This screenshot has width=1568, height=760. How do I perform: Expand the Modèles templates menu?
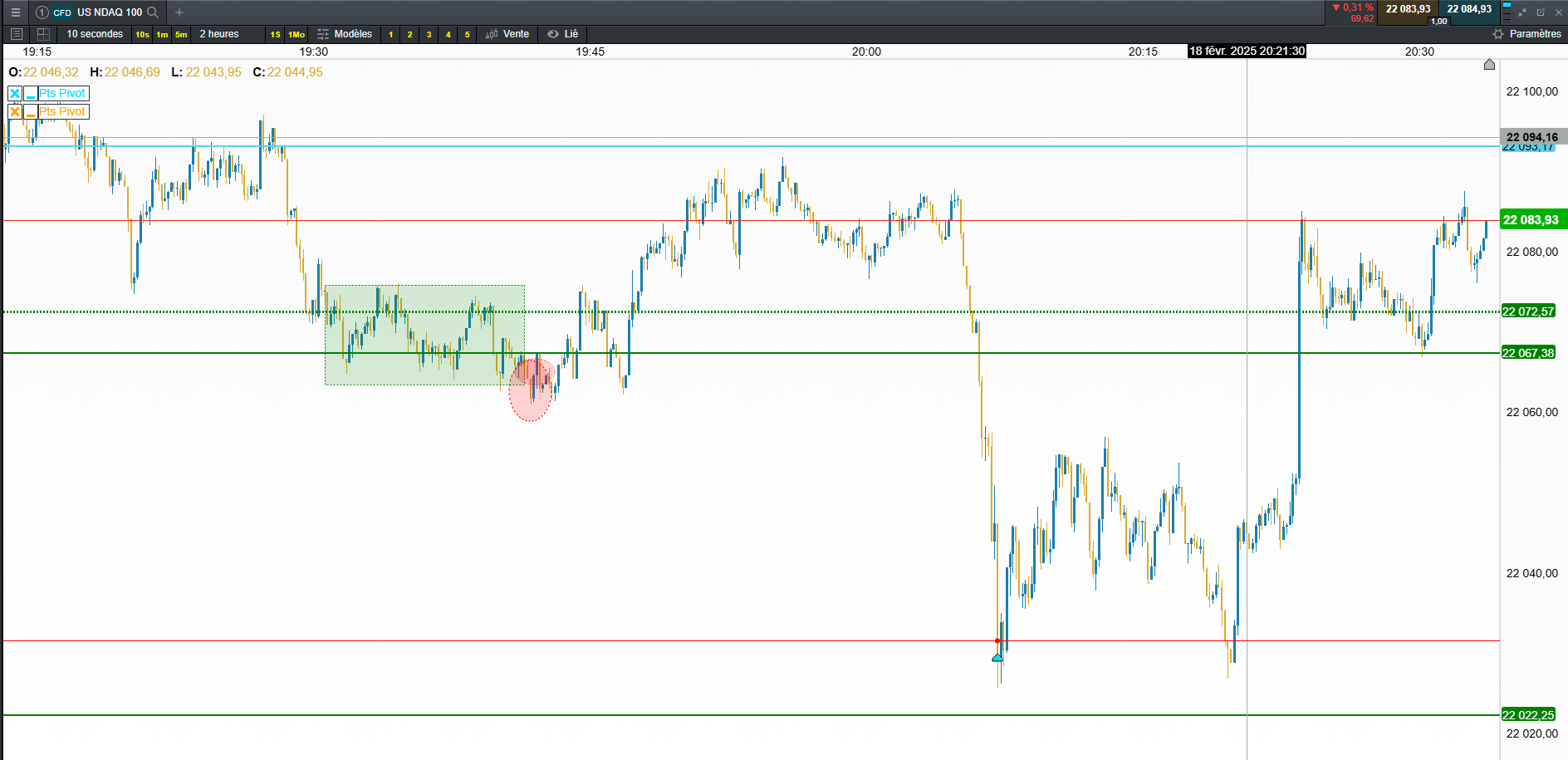(x=345, y=34)
